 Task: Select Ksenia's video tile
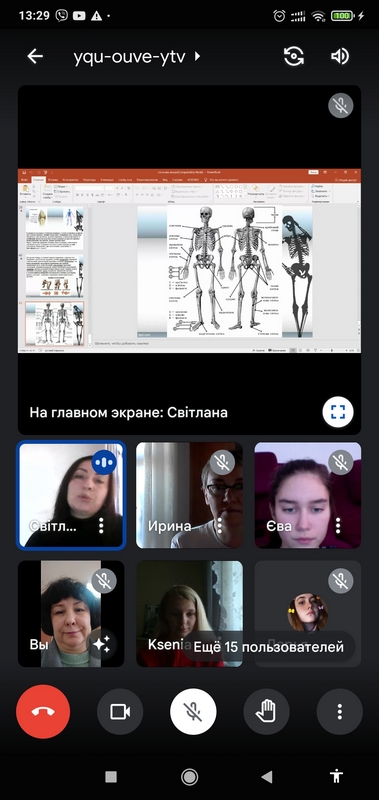tap(189, 614)
